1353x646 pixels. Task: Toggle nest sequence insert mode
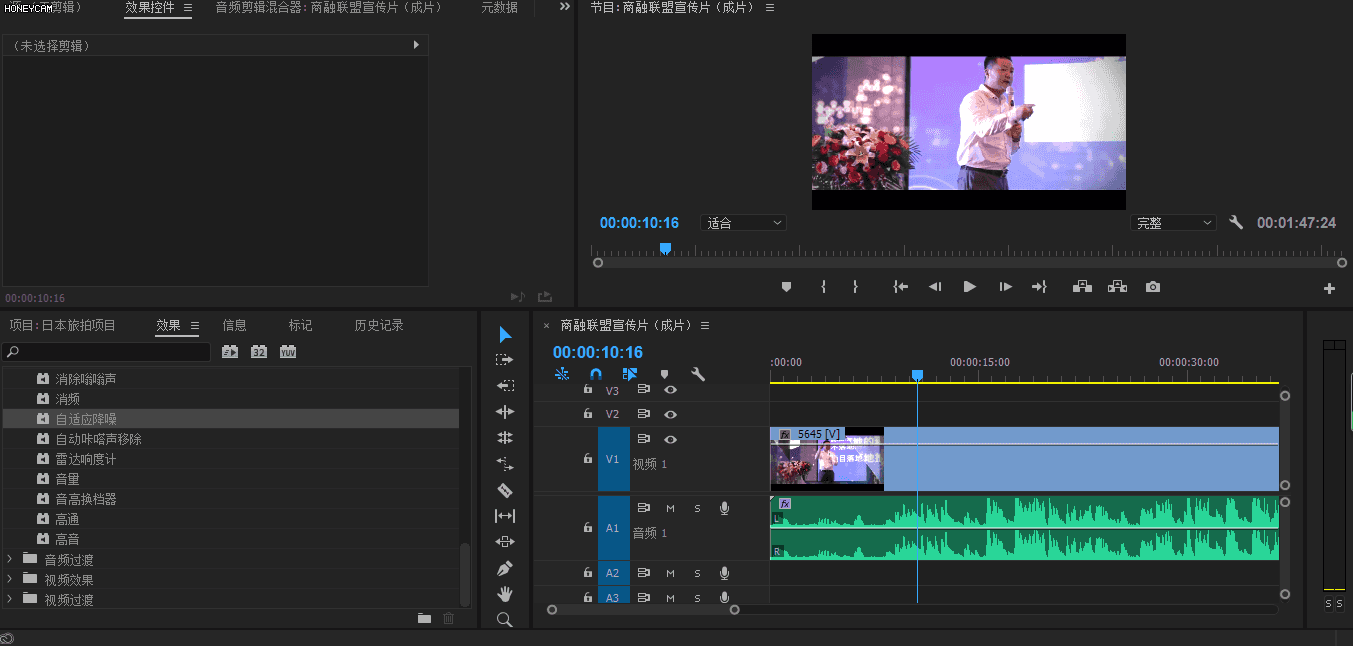tap(562, 375)
